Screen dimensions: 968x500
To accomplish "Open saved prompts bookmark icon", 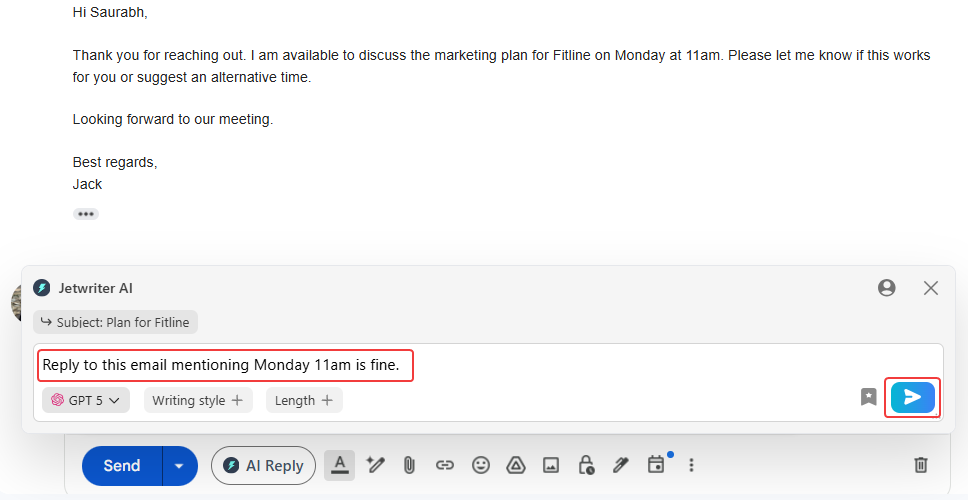I will tap(869, 397).
